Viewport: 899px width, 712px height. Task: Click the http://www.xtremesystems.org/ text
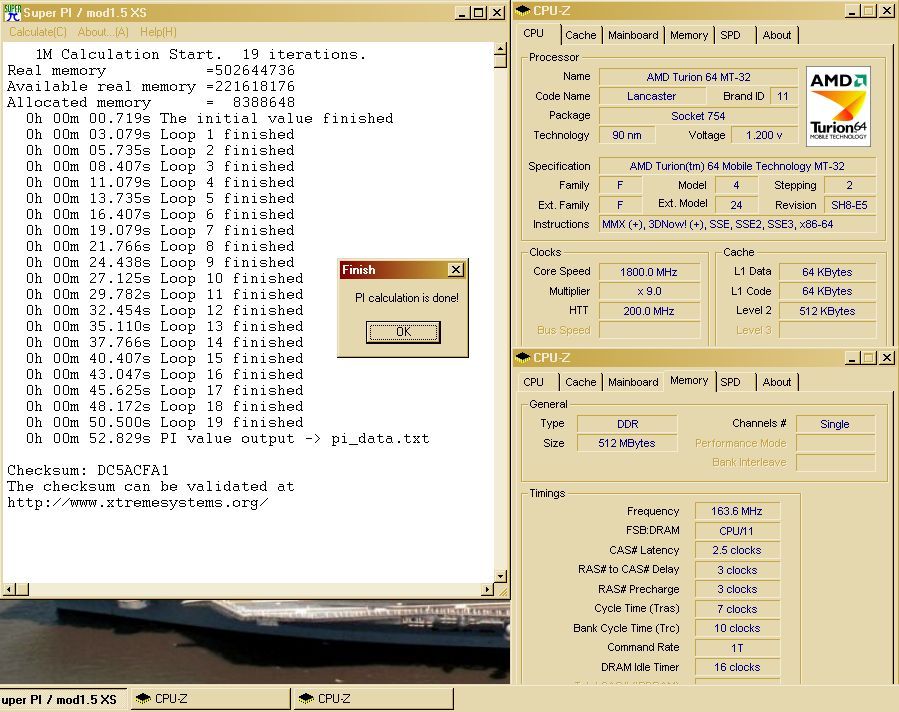pos(138,503)
